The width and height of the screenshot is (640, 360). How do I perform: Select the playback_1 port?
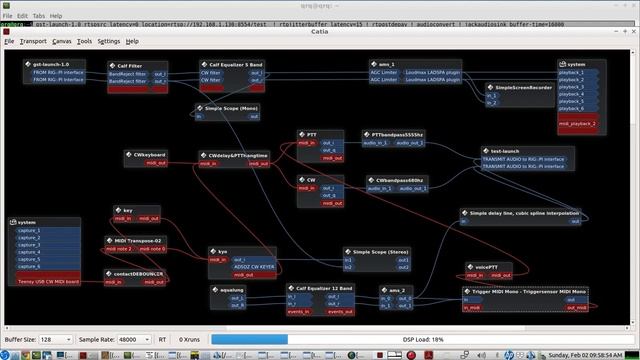point(577,72)
